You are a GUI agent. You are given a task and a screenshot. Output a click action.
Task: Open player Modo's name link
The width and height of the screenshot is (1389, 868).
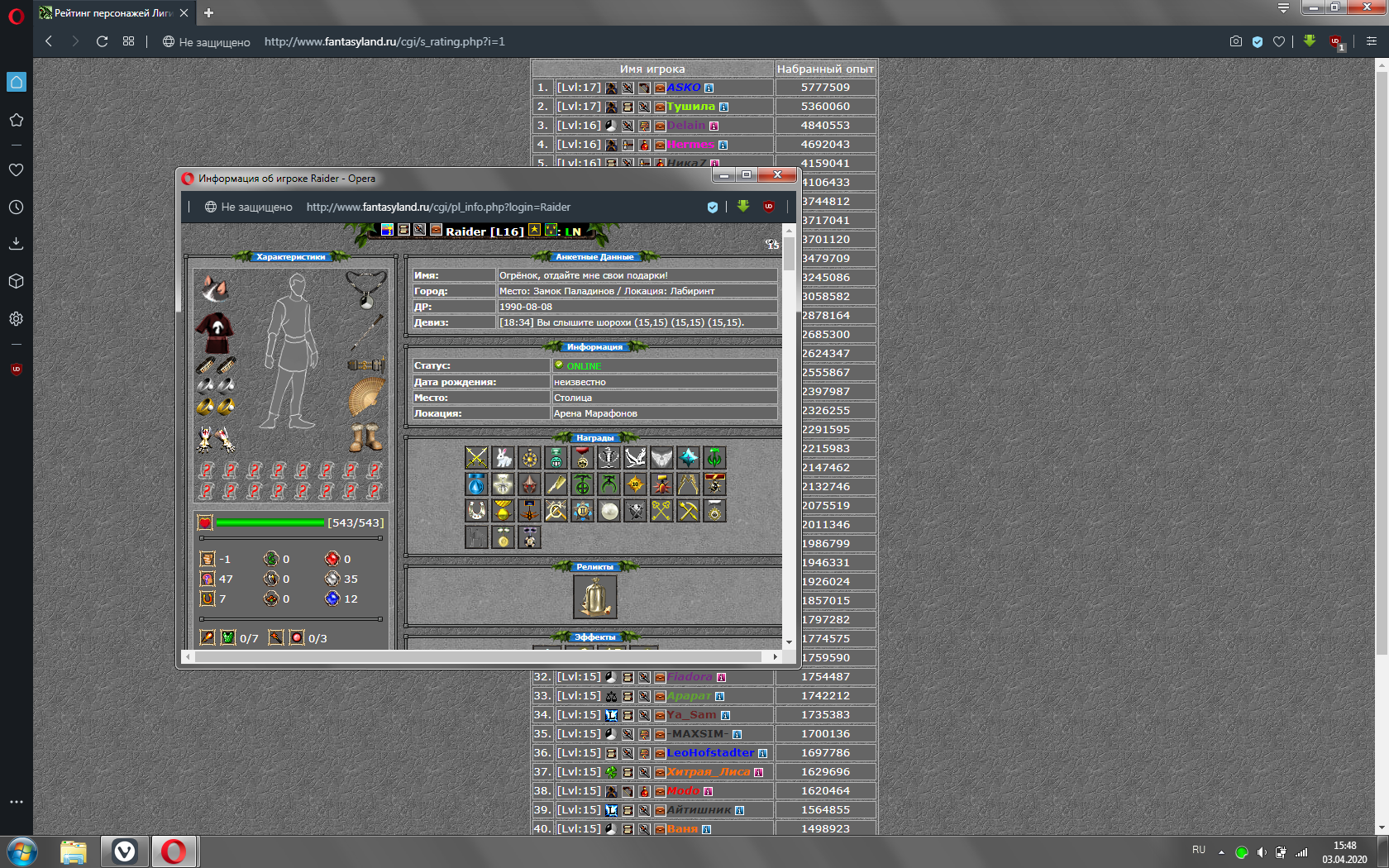(684, 791)
